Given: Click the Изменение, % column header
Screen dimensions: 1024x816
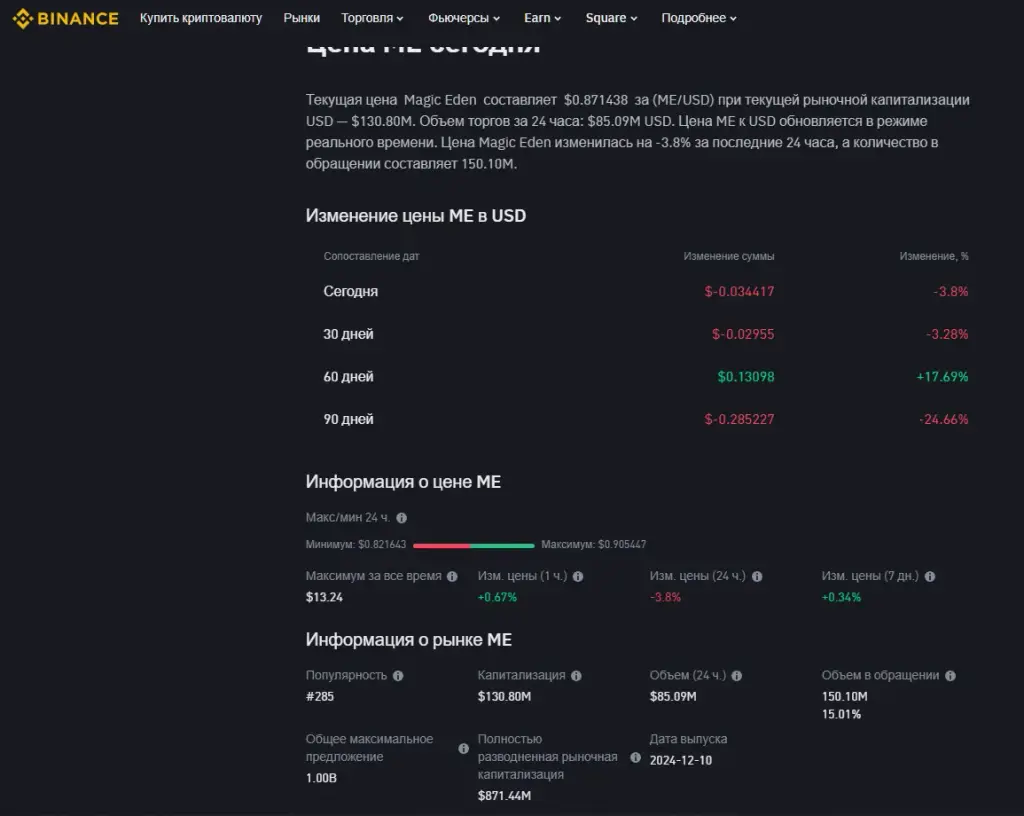Looking at the screenshot, I should (934, 257).
